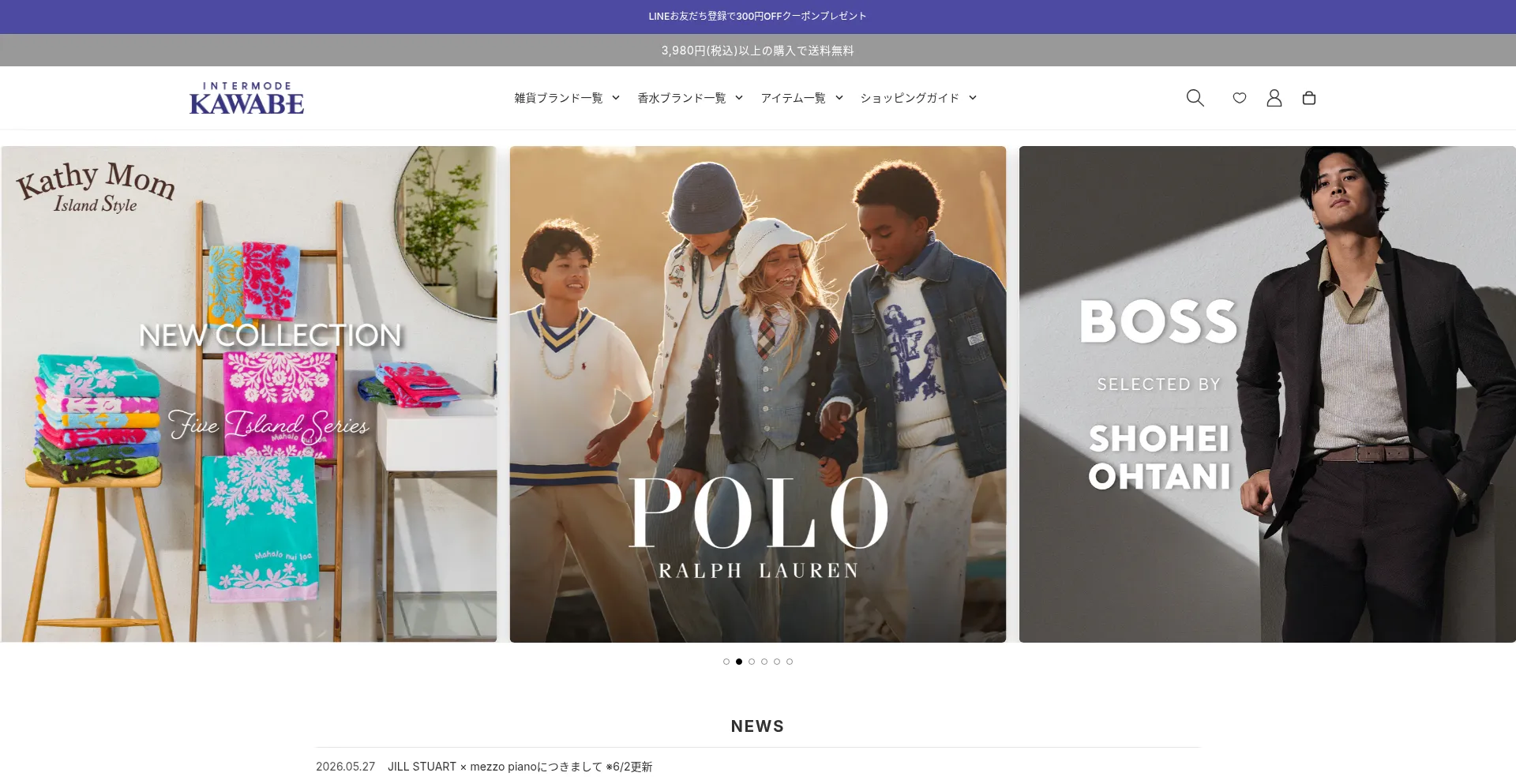1516x784 pixels.
Task: Go to sixth carousel slide dot
Action: pyautogui.click(x=790, y=662)
